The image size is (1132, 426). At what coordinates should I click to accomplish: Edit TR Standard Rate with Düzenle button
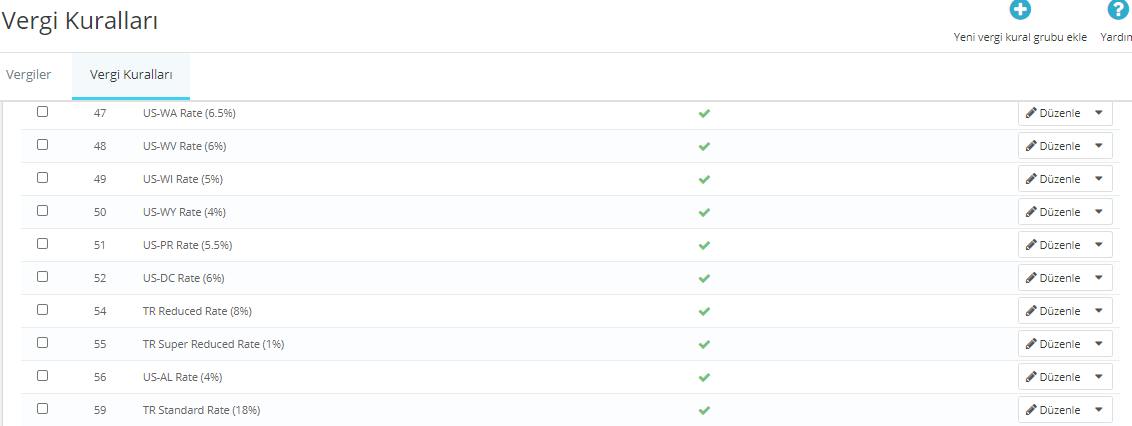pos(1053,409)
